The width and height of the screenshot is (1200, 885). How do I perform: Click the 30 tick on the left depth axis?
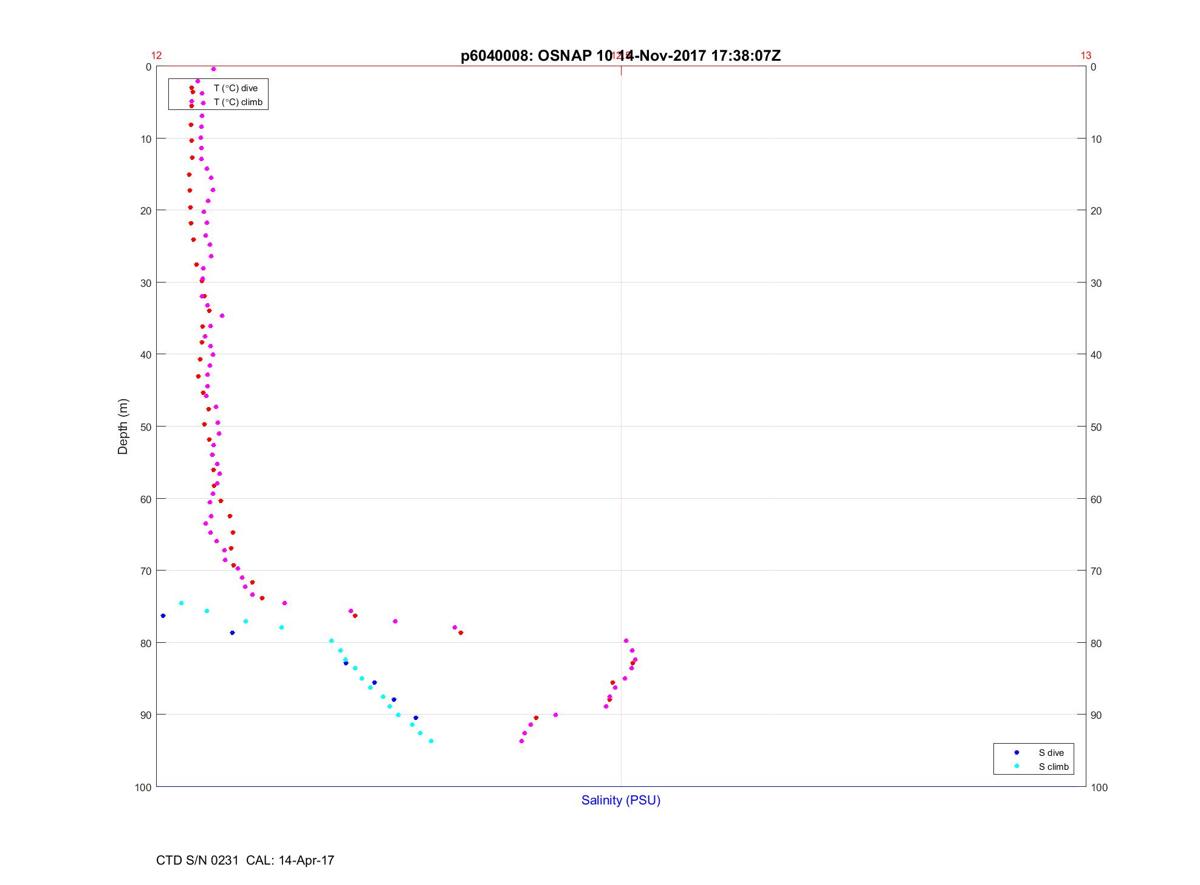click(144, 283)
